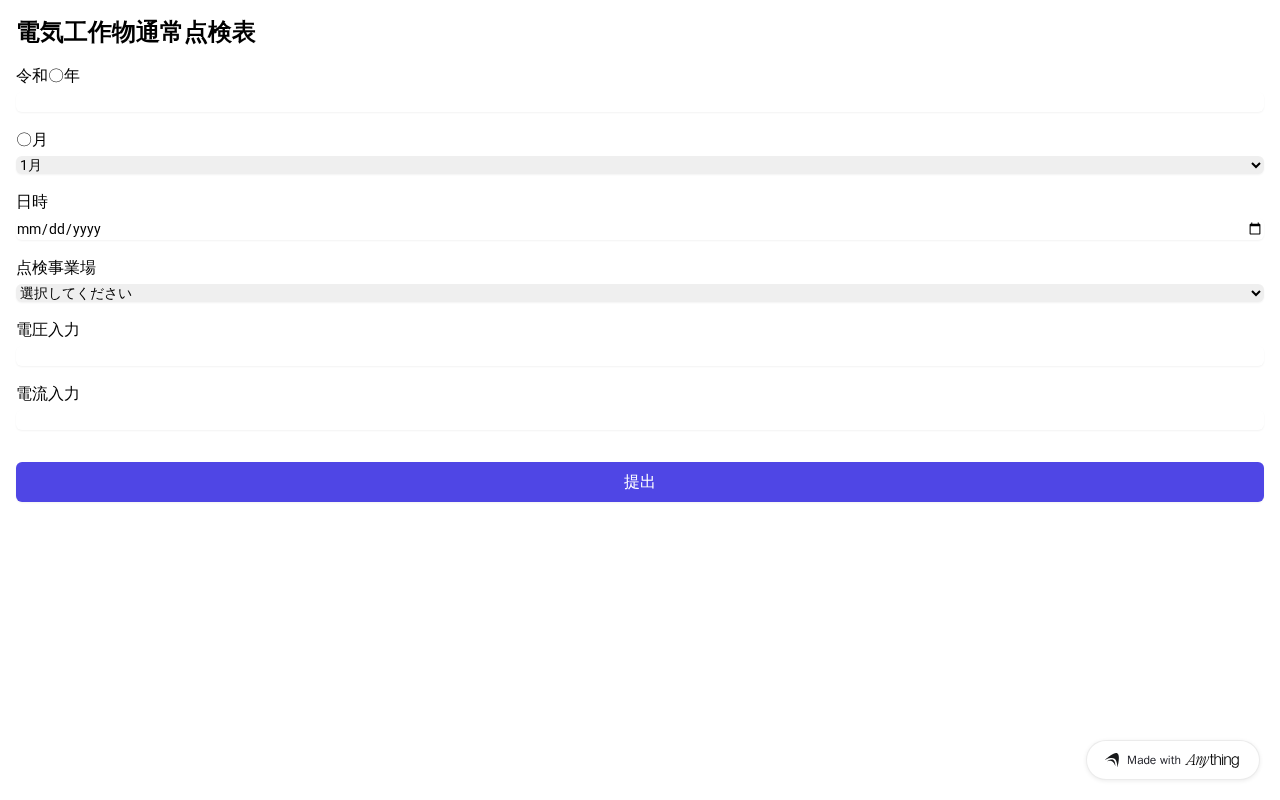Click into the 電流入力 input field
This screenshot has width=1280, height=800.
tap(640, 419)
